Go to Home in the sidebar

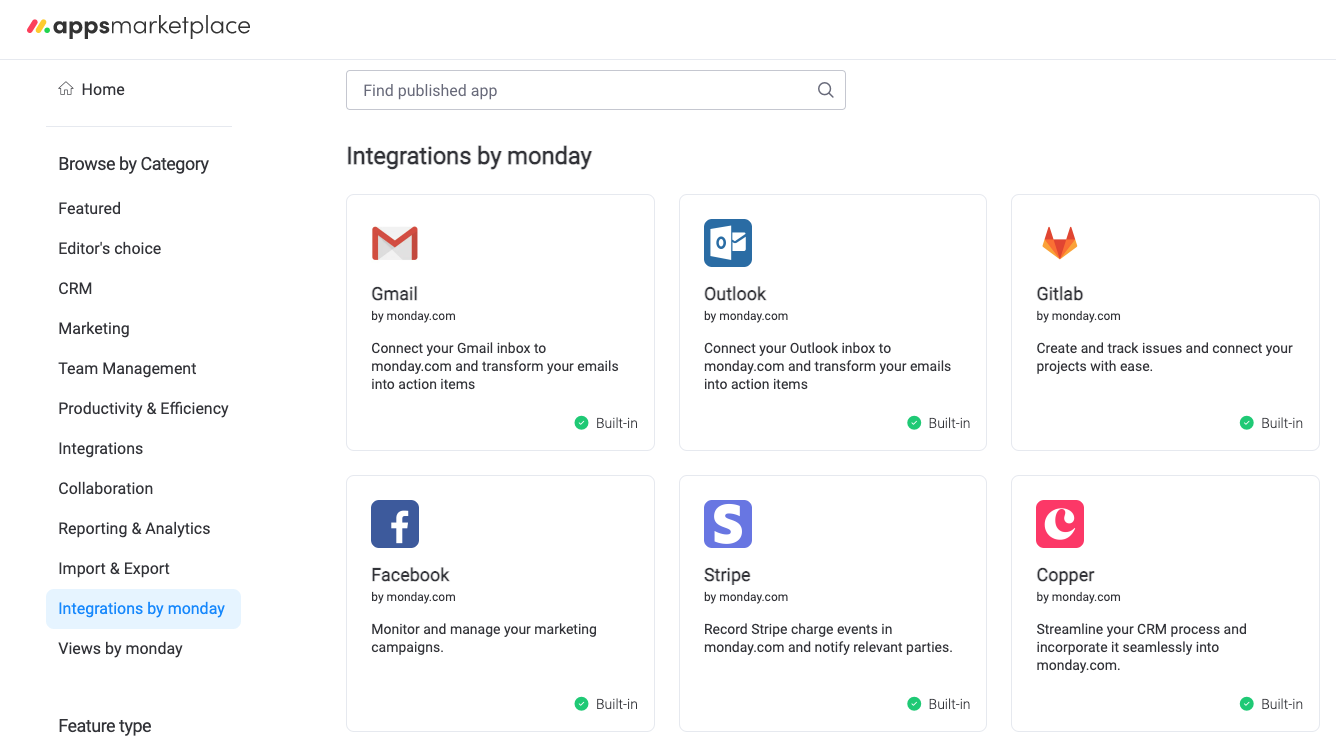(x=103, y=89)
